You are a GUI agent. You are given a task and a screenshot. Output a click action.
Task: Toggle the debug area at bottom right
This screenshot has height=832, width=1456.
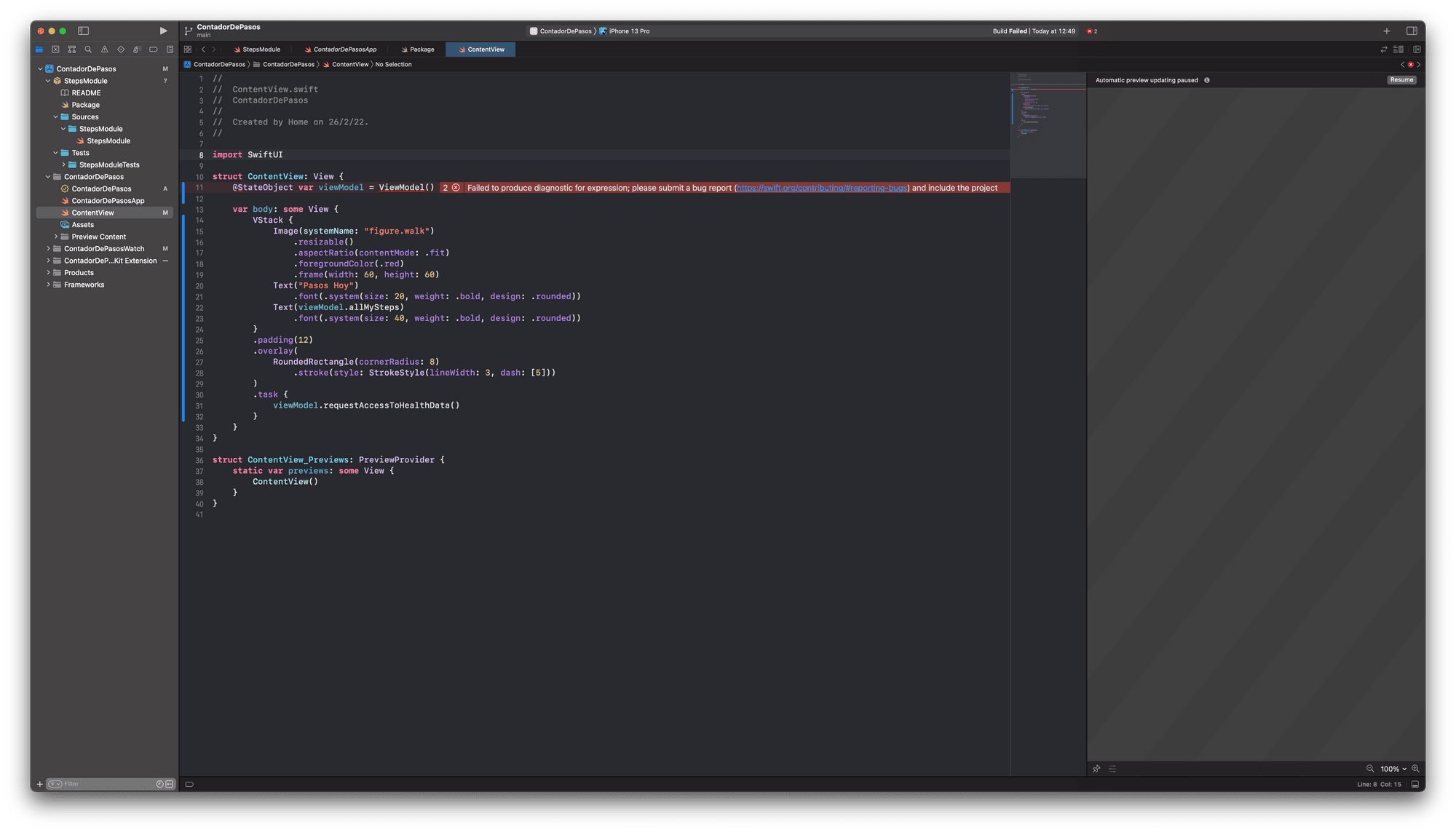pos(1415,784)
